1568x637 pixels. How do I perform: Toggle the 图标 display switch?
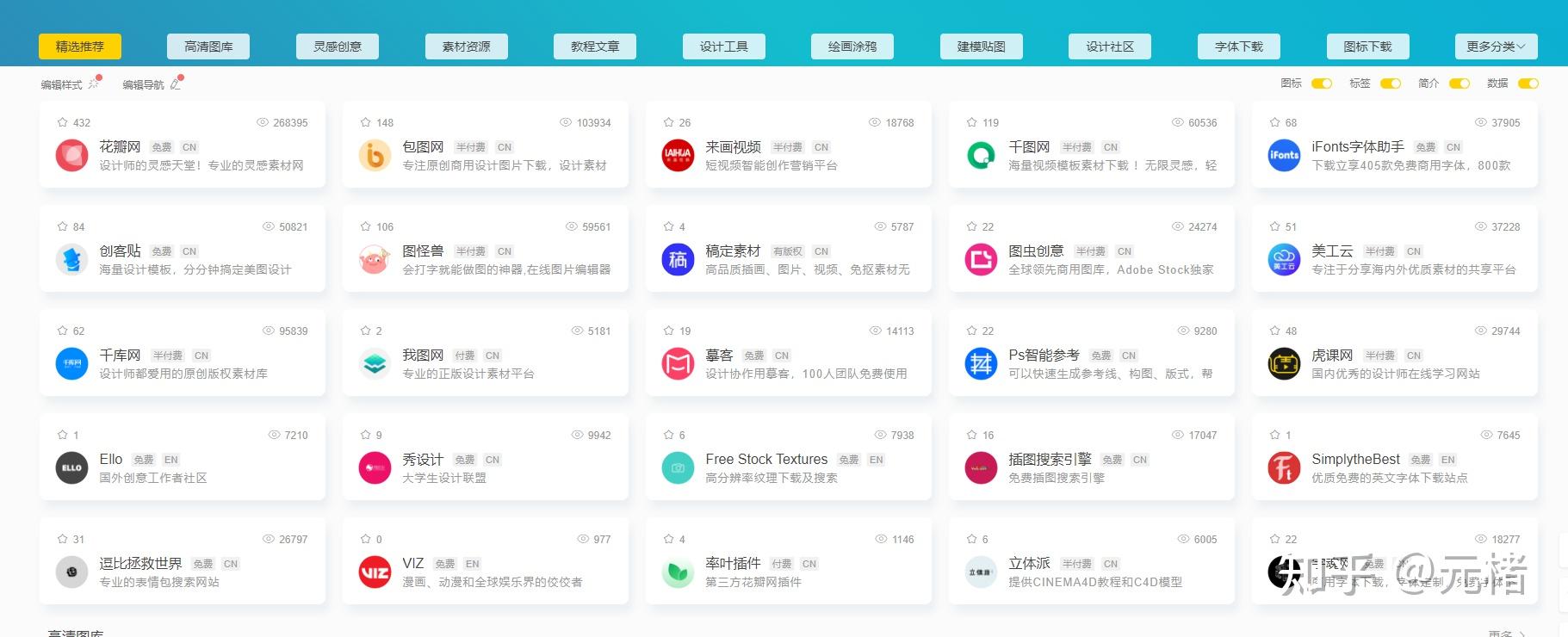coord(1322,83)
